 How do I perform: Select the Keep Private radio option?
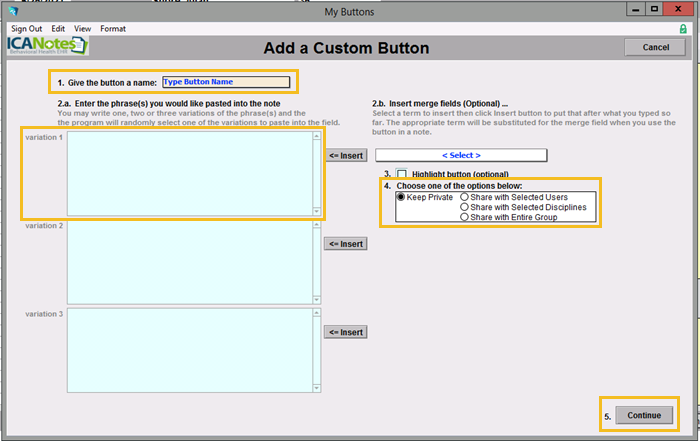click(402, 197)
